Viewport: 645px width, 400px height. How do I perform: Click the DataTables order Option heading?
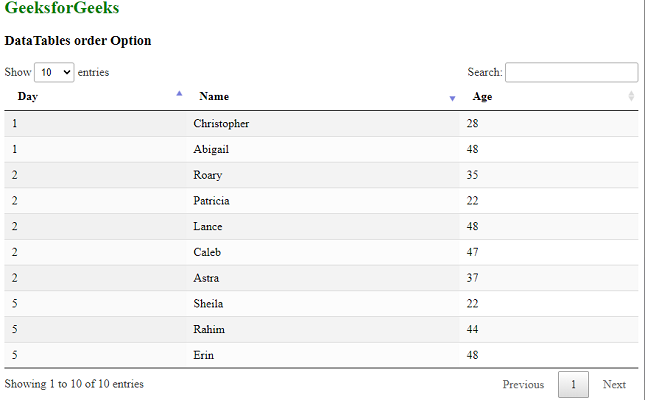tap(78, 41)
